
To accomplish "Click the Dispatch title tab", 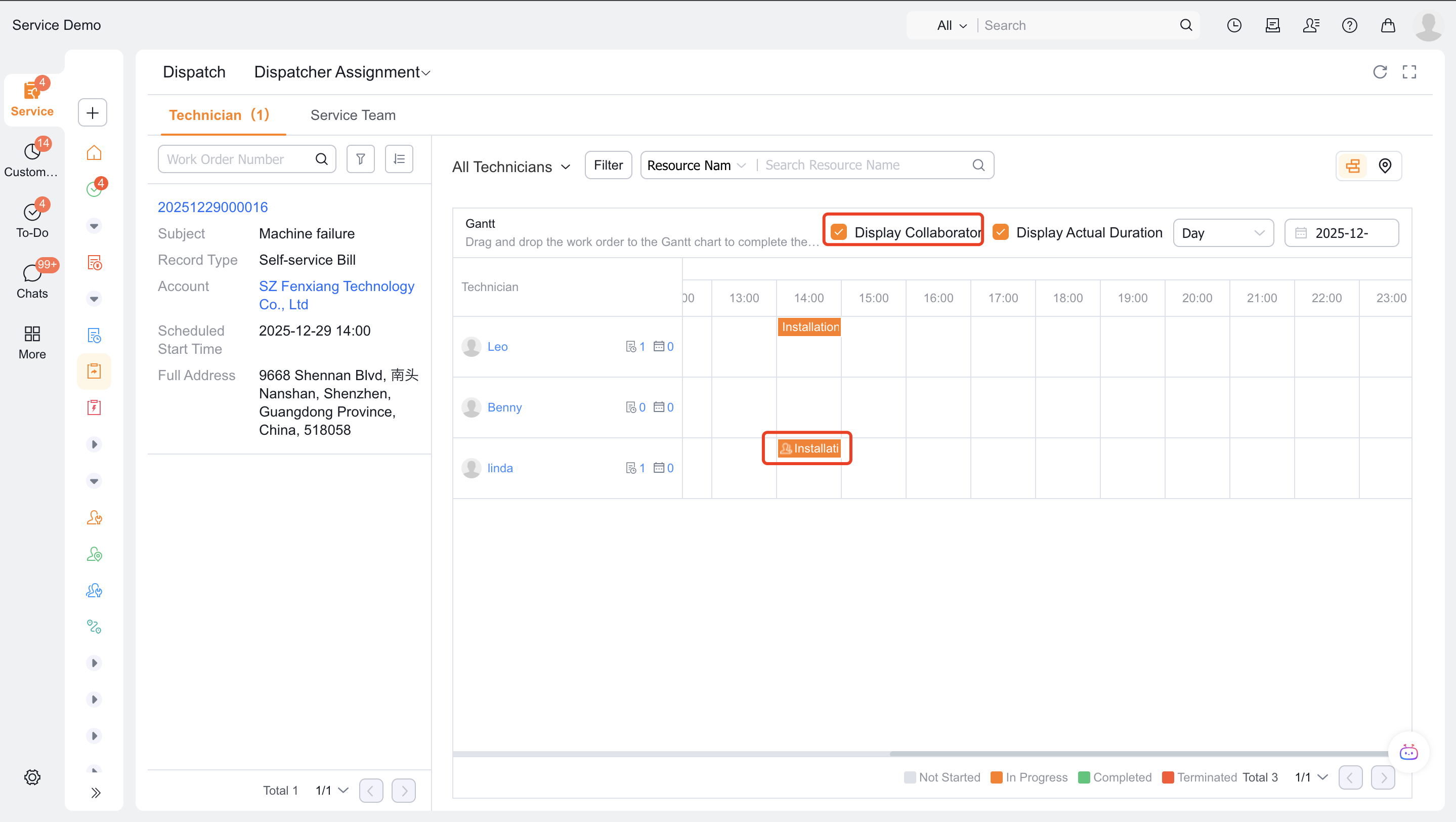I will [x=194, y=72].
